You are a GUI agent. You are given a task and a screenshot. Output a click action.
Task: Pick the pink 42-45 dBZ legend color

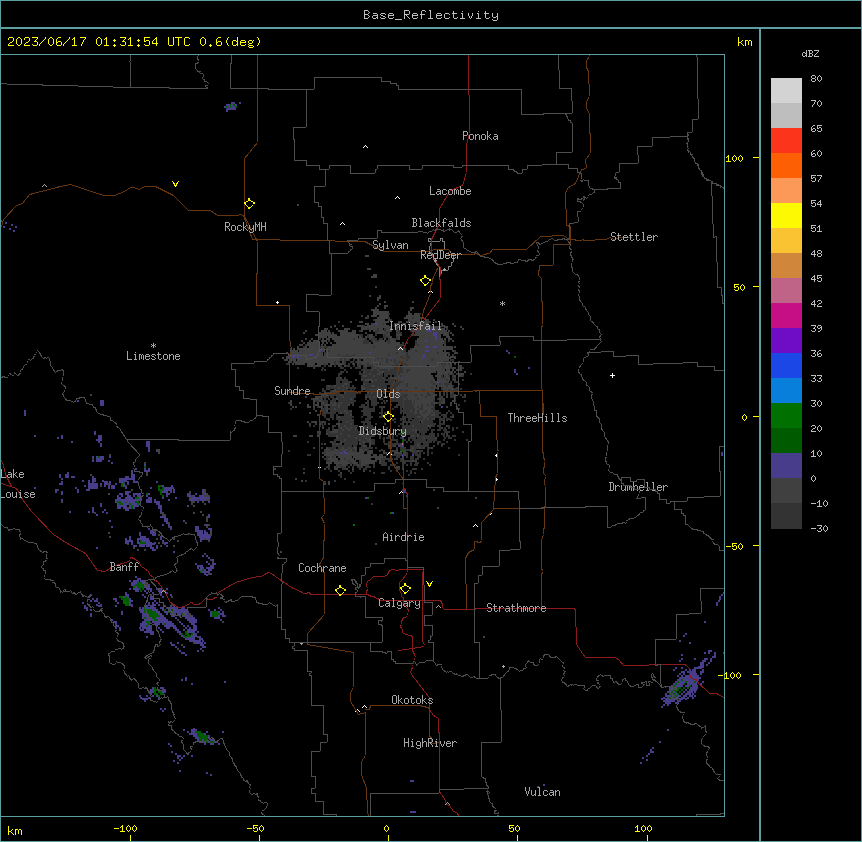(786, 291)
